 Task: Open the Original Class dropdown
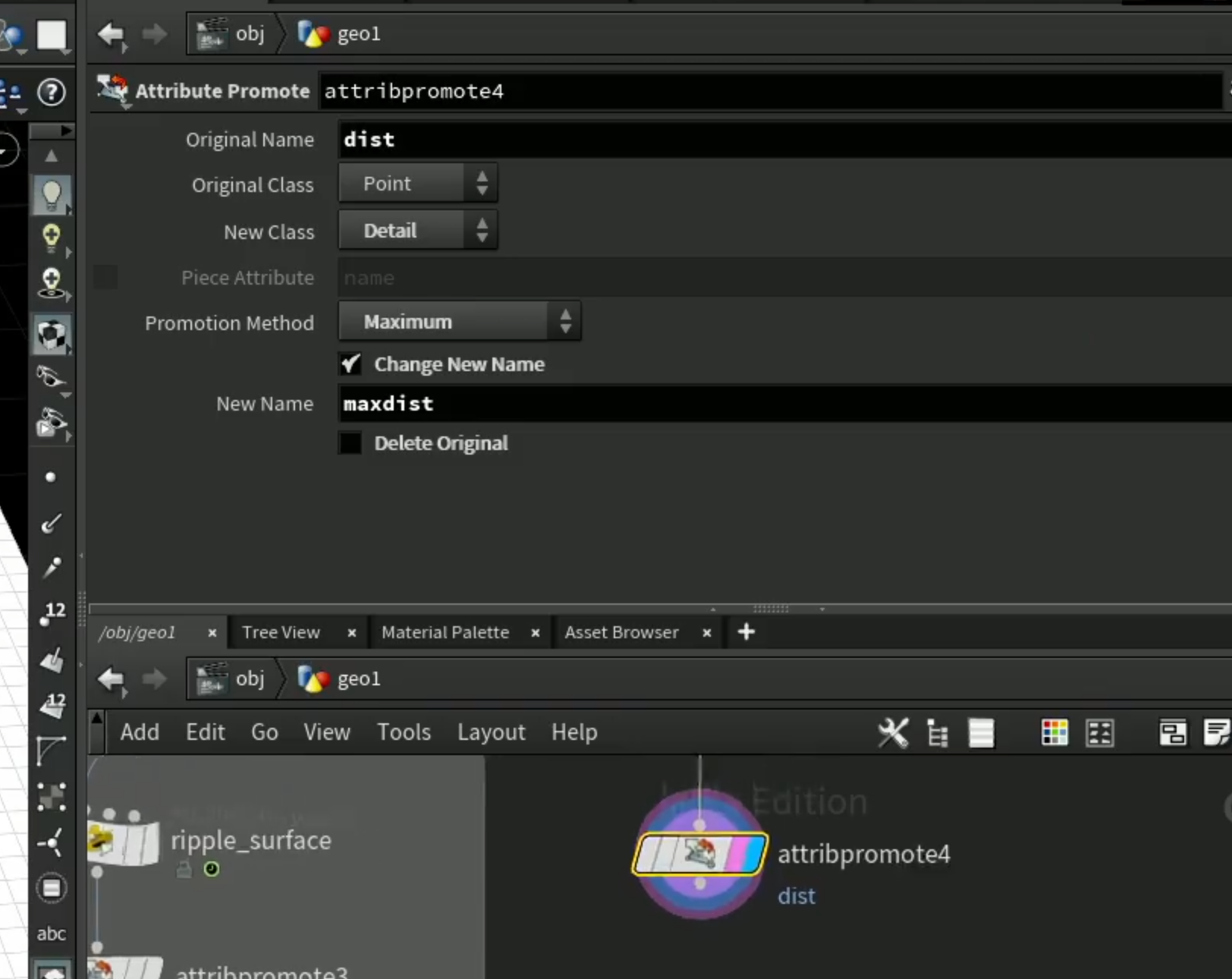418,184
